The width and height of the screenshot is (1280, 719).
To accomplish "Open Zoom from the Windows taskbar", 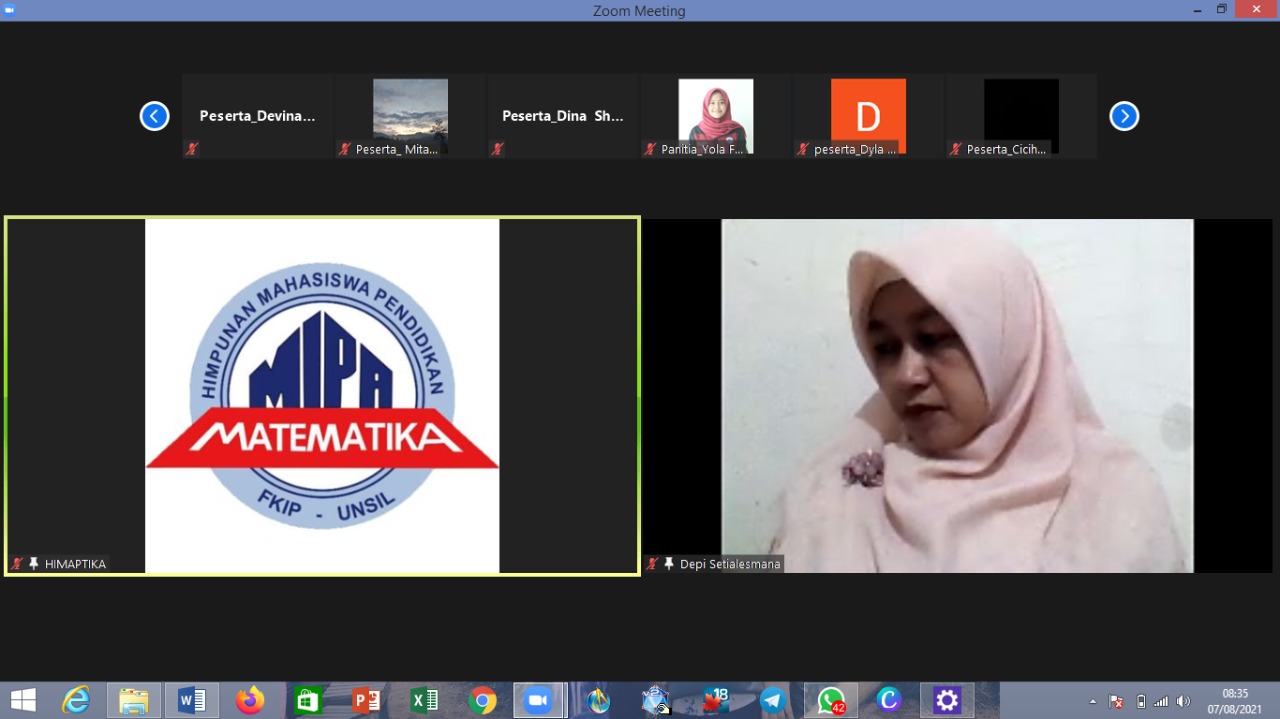I will (x=538, y=700).
